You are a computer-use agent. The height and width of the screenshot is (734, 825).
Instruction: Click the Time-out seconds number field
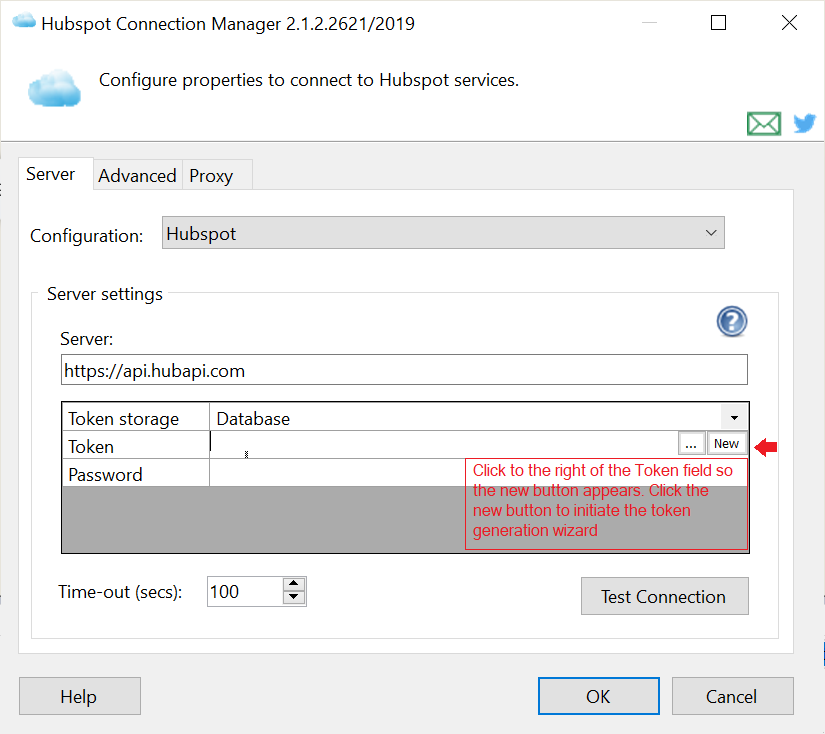pos(245,591)
